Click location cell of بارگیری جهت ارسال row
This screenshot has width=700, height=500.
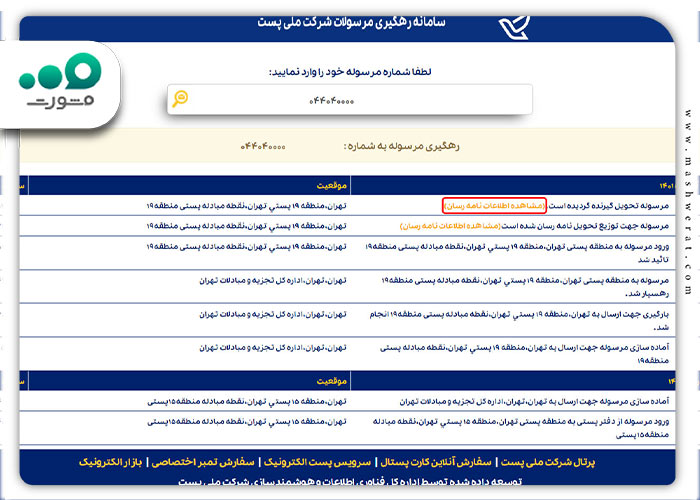[x=273, y=314]
